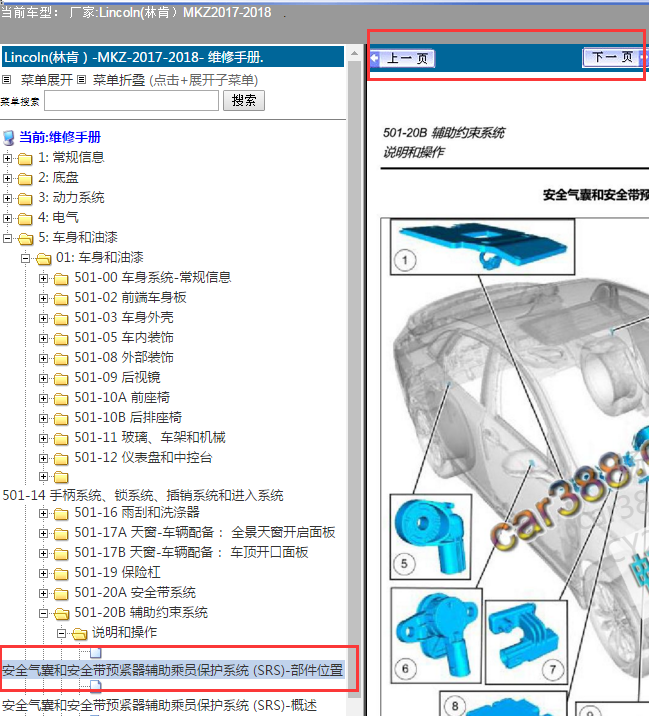Click the tree panel scrollbar up arrow
This screenshot has width=649, height=716.
click(354, 54)
